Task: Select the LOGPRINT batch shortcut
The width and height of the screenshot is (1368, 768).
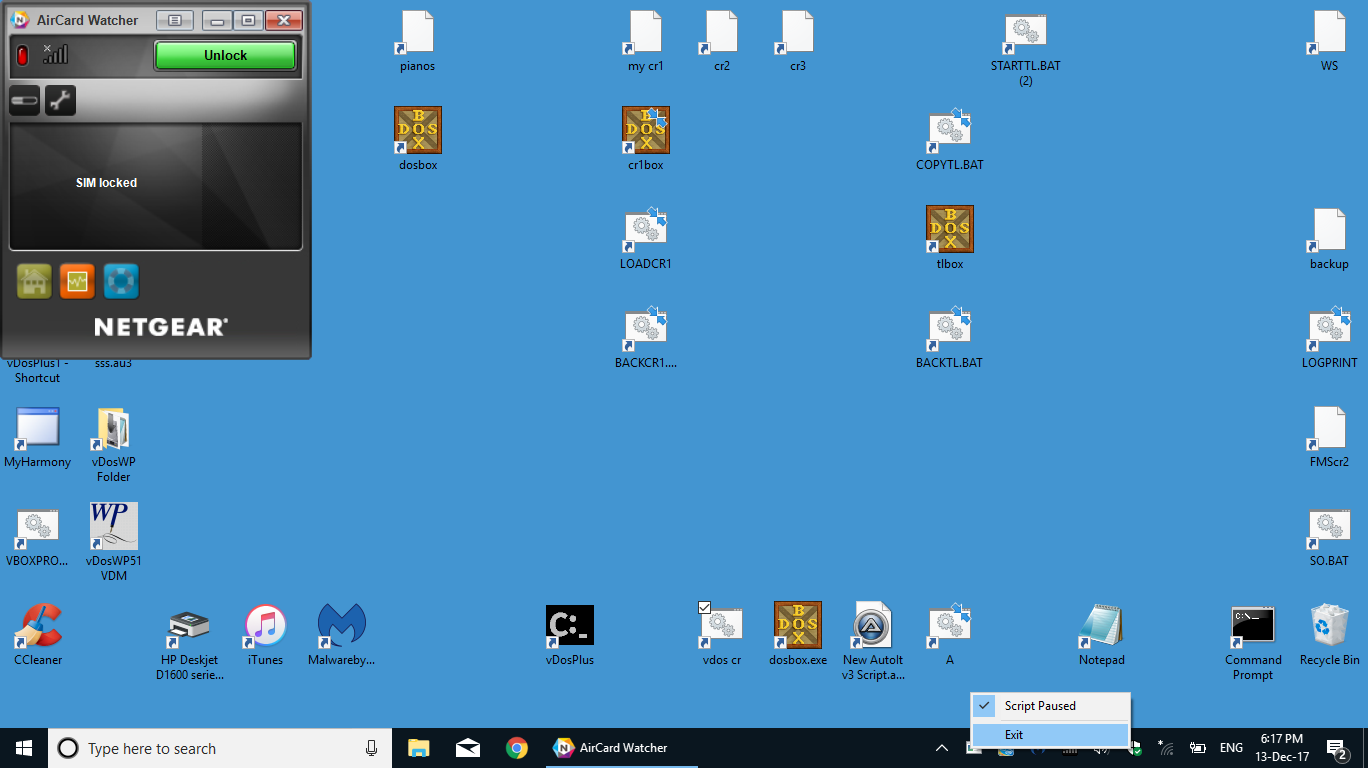Action: 1330,337
